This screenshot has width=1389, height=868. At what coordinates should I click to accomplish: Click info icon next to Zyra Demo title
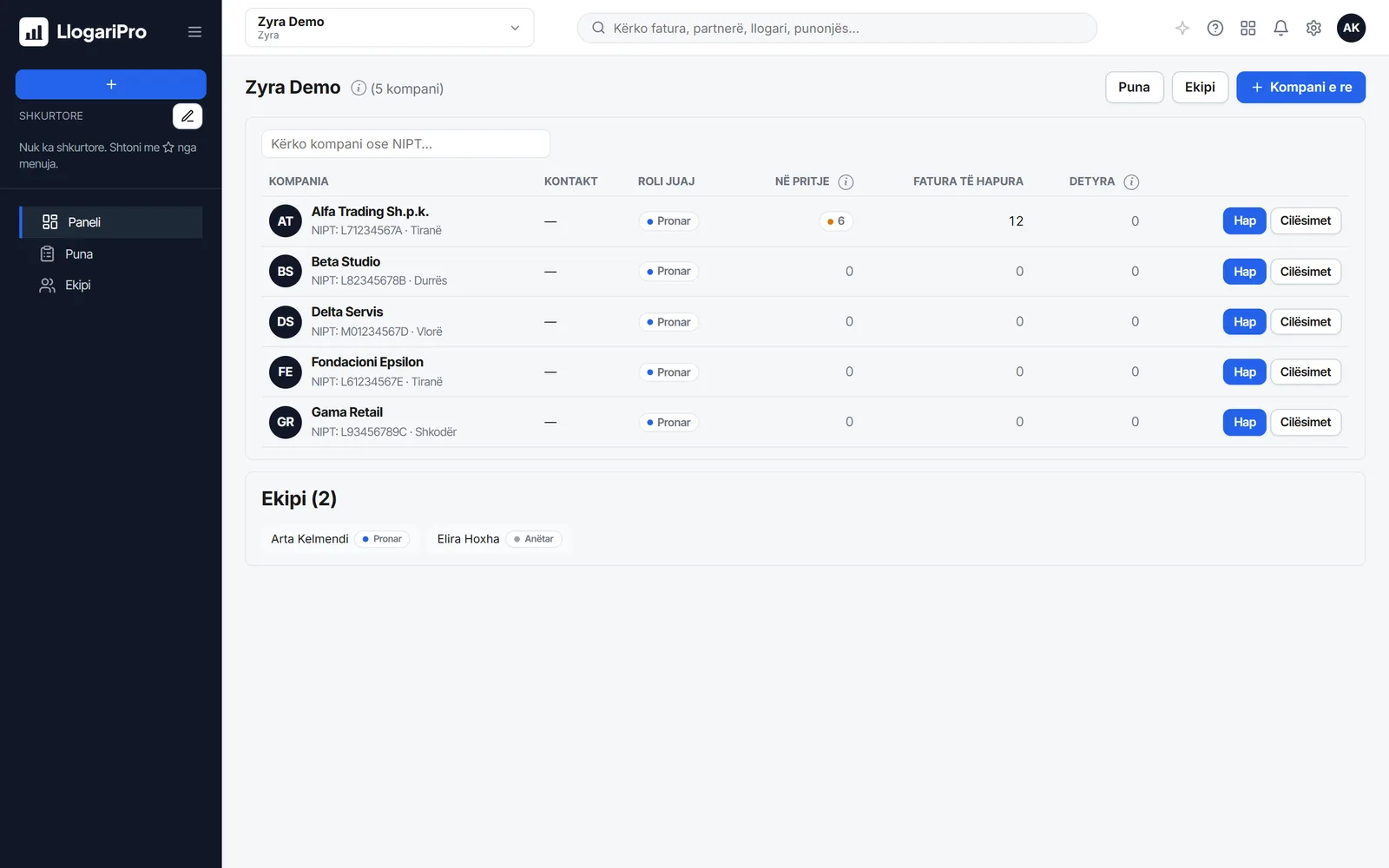[x=359, y=88]
